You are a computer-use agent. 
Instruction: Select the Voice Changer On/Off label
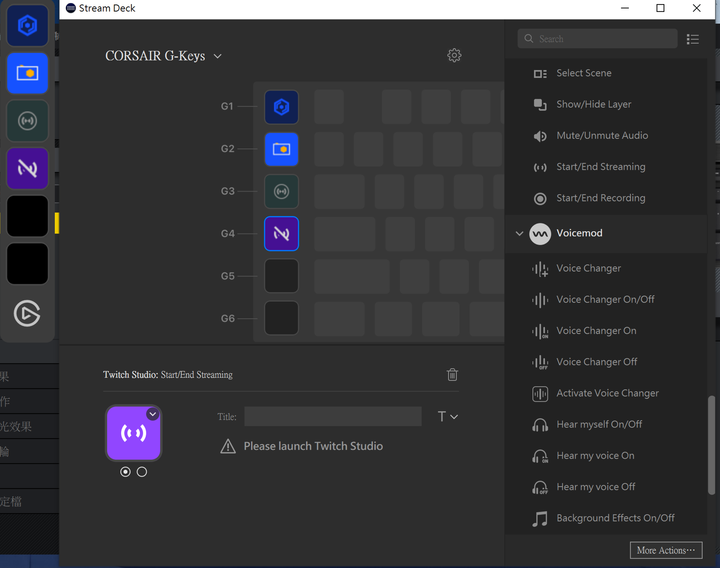(605, 299)
